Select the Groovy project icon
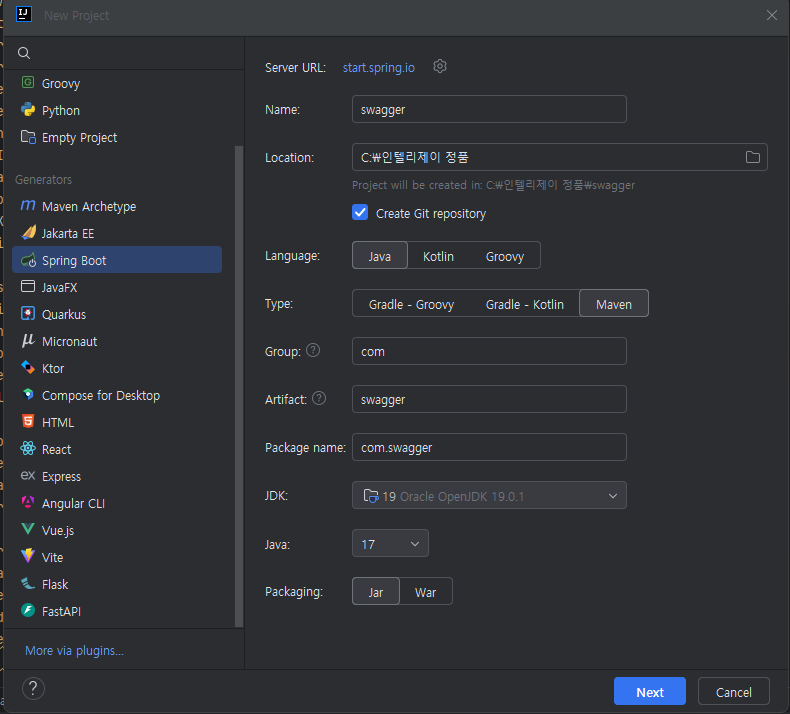The width and height of the screenshot is (790, 714). pyautogui.click(x=28, y=83)
